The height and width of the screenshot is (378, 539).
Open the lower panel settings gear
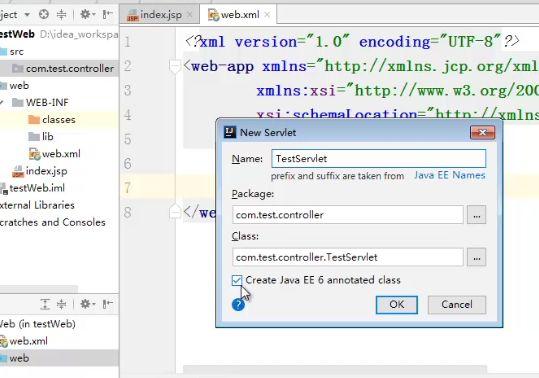pos(87,304)
